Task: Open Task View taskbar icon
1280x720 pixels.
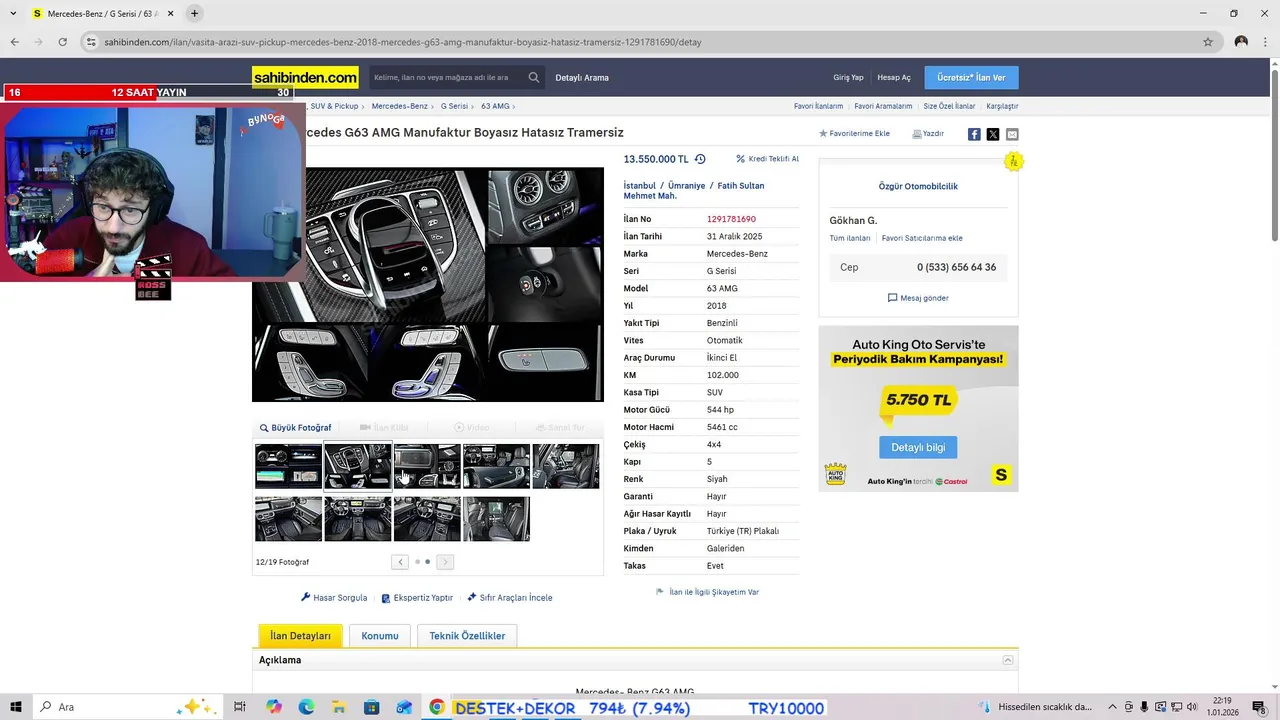Action: coord(240,707)
